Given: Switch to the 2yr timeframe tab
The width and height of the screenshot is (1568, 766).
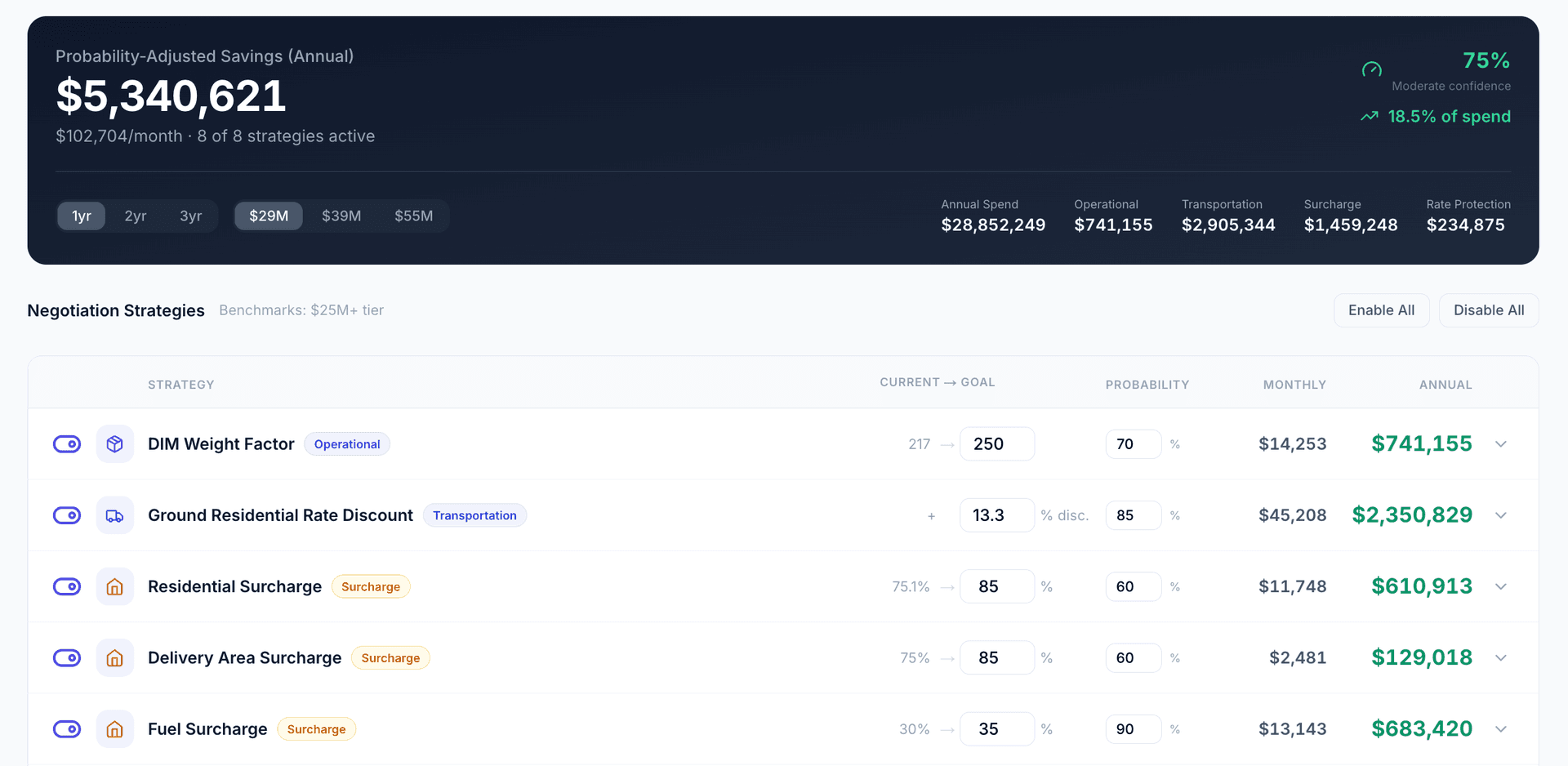Looking at the screenshot, I should tap(136, 216).
